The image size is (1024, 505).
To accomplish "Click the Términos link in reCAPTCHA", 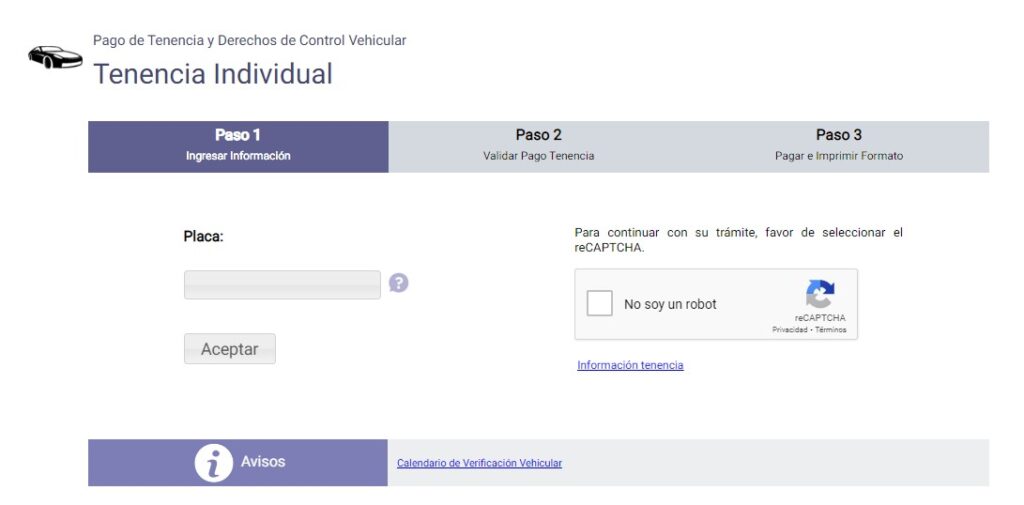I will click(x=831, y=330).
